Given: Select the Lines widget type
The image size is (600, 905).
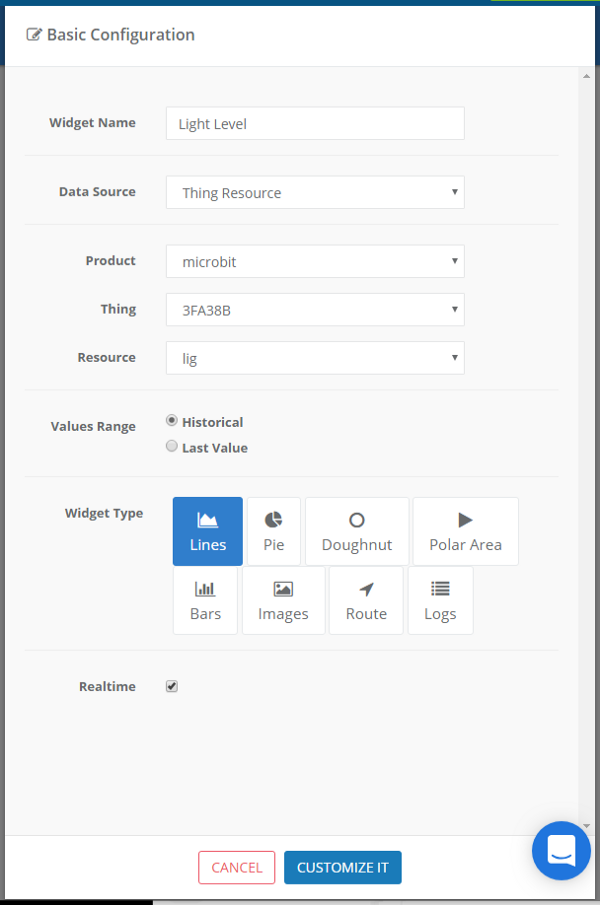Looking at the screenshot, I should point(208,531).
